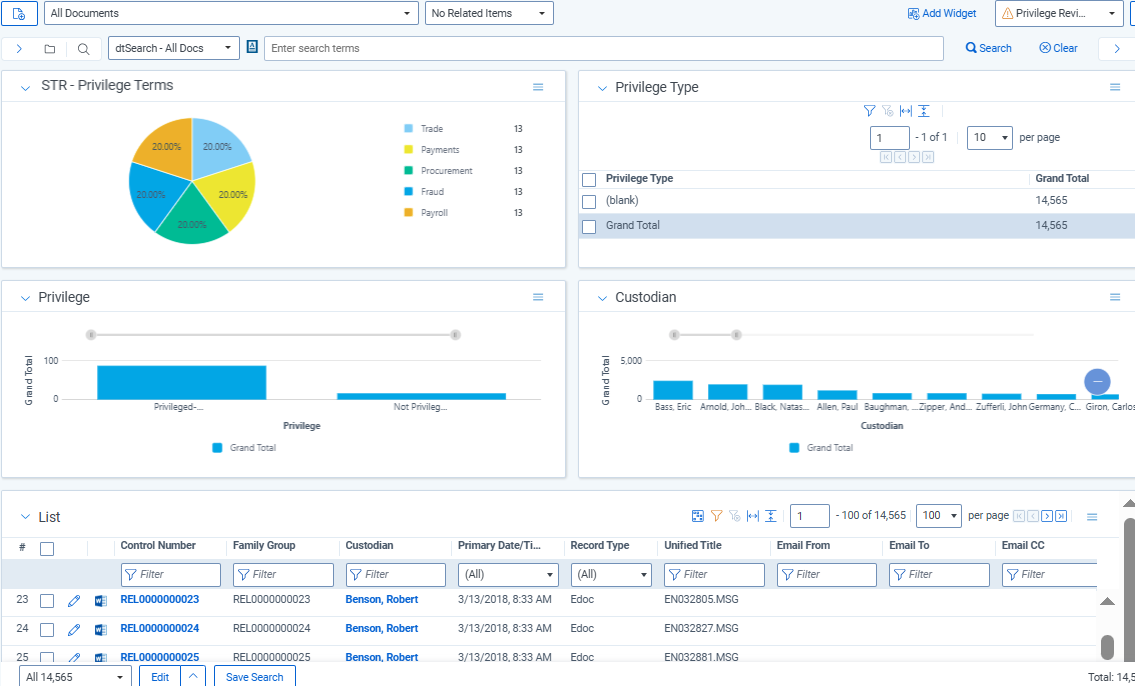This screenshot has width=1135, height=686.
Task: Collapse the STR - Privilege Terms widget
Action: click(25, 88)
